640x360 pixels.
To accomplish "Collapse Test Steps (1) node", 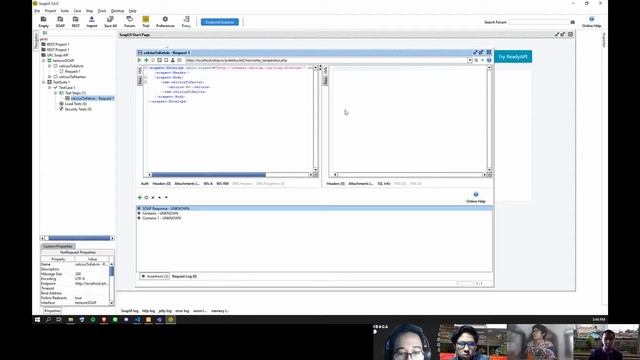I will pos(56,93).
